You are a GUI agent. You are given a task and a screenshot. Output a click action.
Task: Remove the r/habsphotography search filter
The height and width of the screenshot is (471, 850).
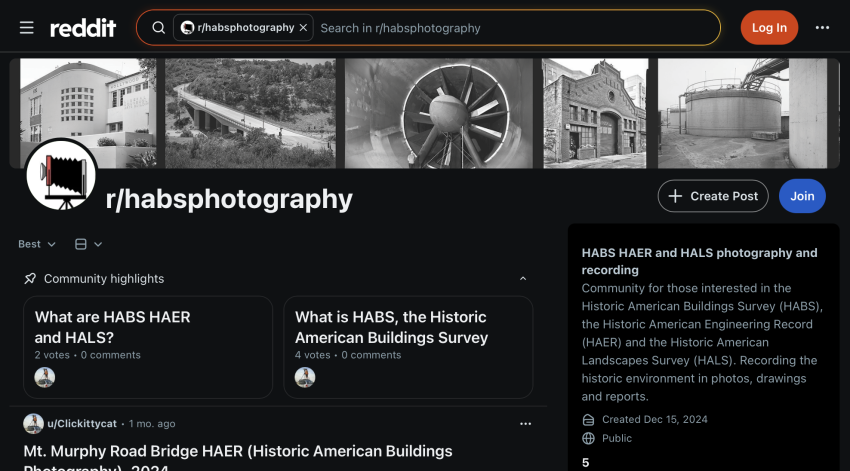click(304, 28)
